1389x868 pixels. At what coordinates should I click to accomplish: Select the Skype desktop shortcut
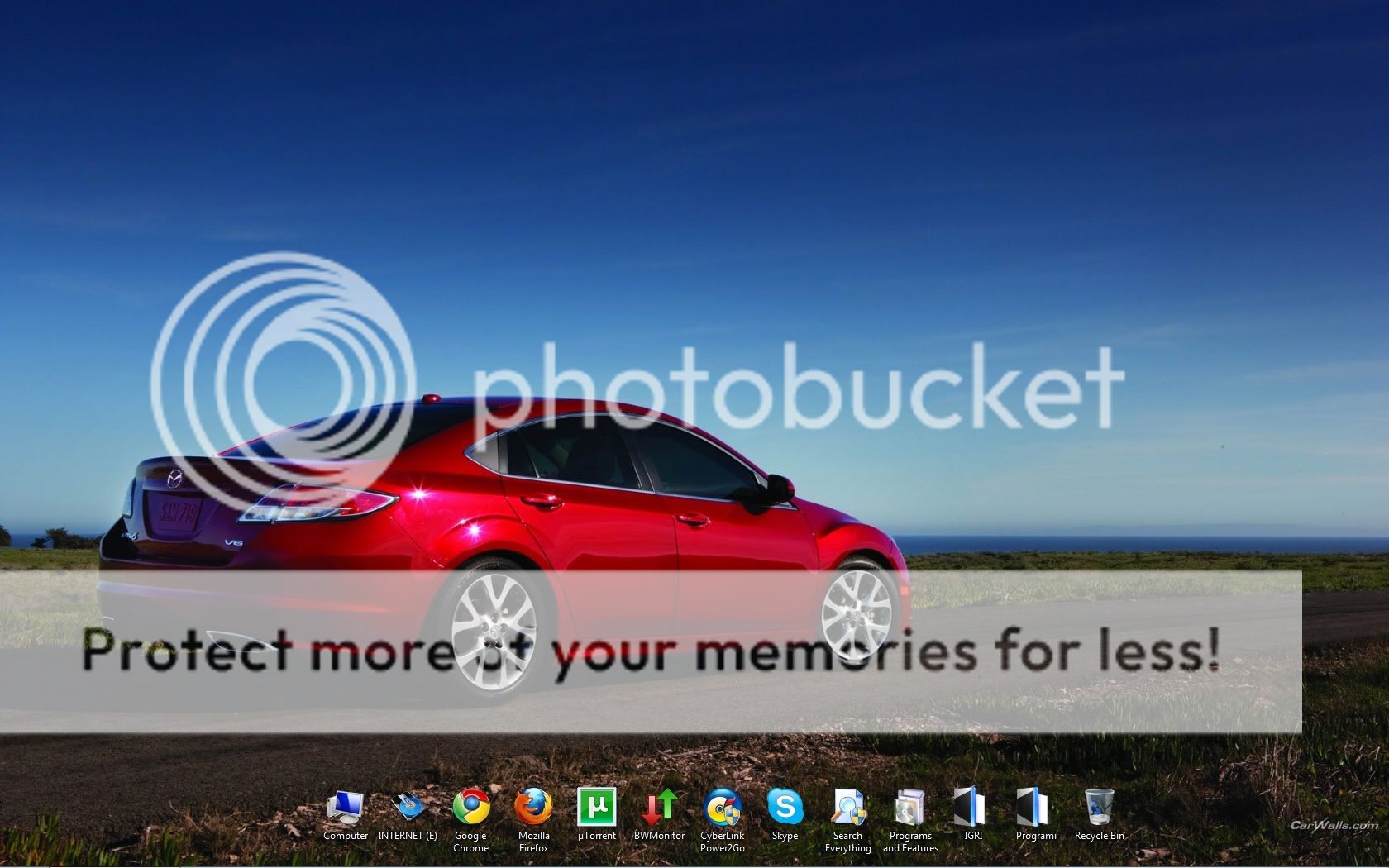pos(785,808)
